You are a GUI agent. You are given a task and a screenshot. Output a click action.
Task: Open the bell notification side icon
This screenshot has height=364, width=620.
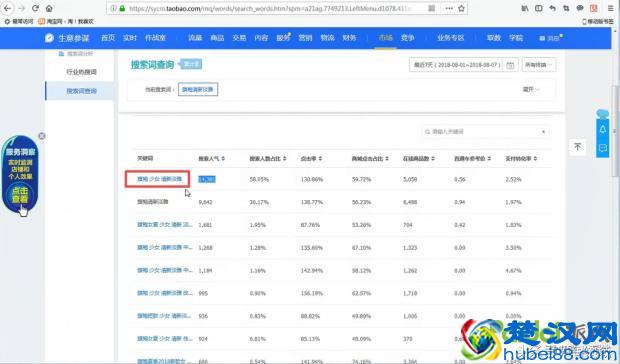(603, 129)
